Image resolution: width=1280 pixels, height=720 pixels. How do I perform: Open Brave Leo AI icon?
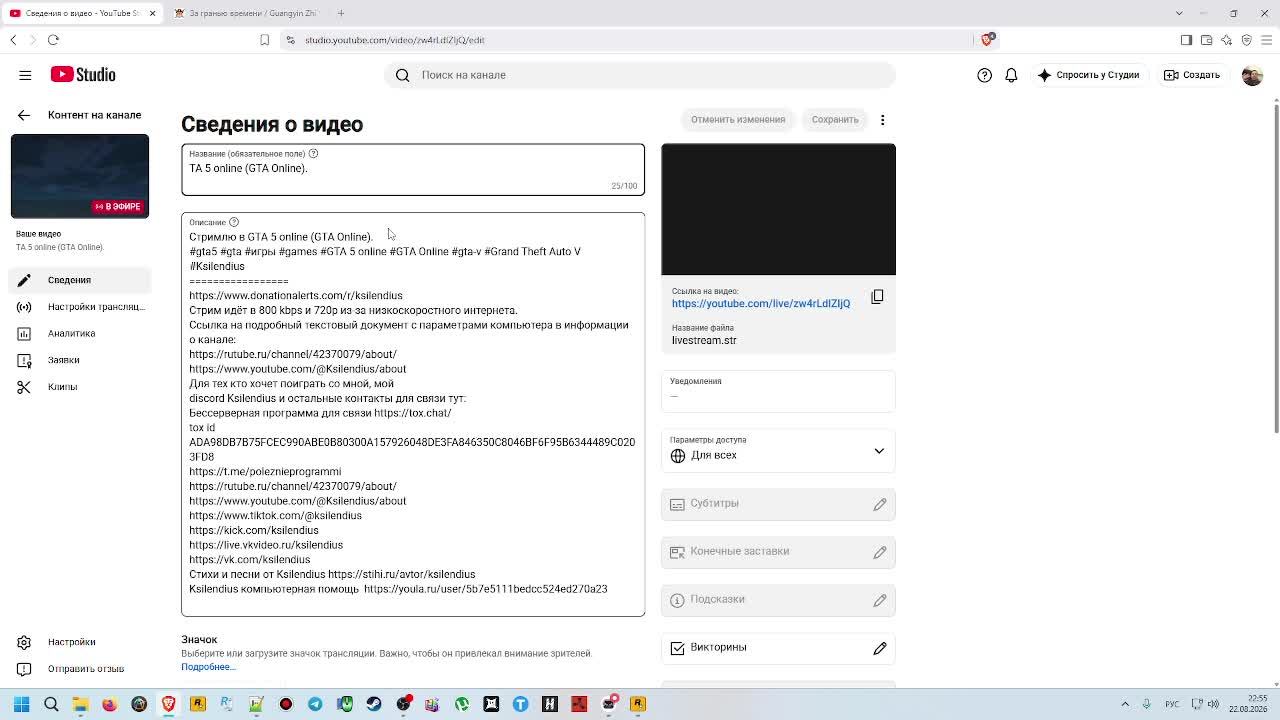pos(1226,40)
